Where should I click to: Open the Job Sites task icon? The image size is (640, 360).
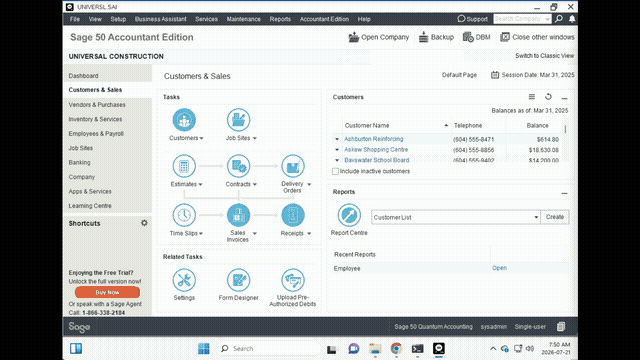click(238, 120)
